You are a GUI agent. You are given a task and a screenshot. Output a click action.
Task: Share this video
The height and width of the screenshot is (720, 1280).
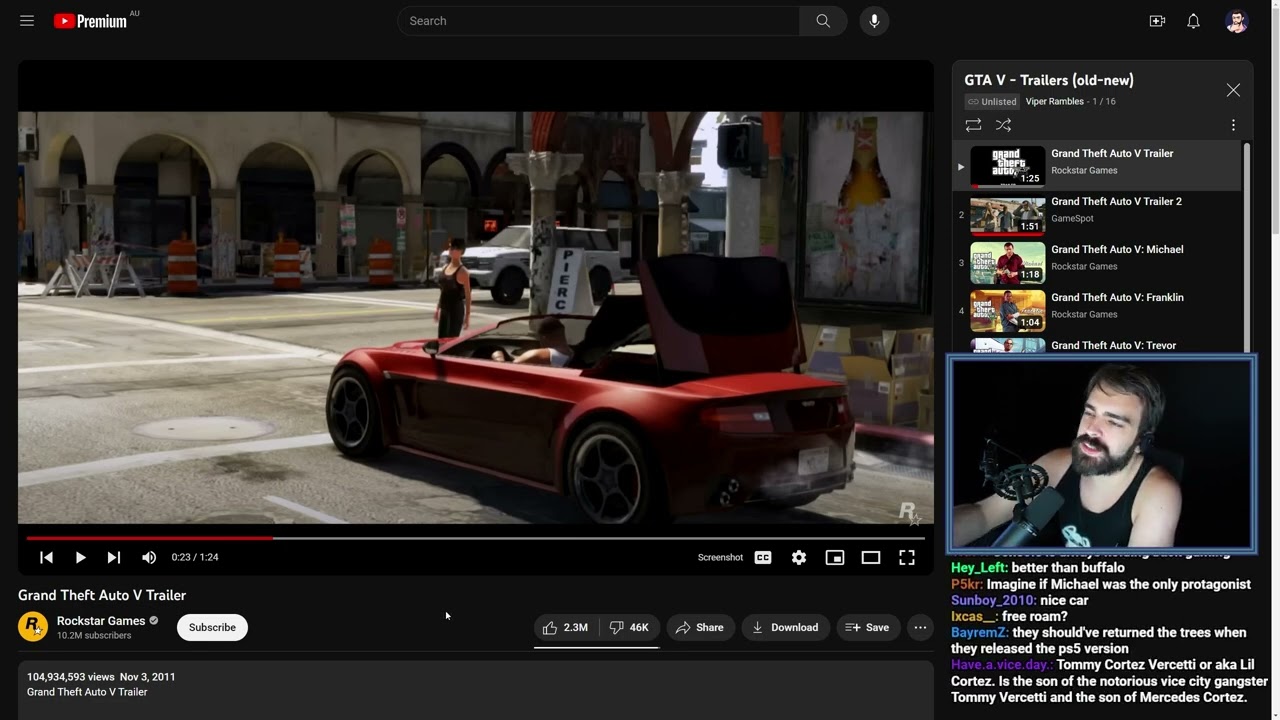tap(700, 627)
